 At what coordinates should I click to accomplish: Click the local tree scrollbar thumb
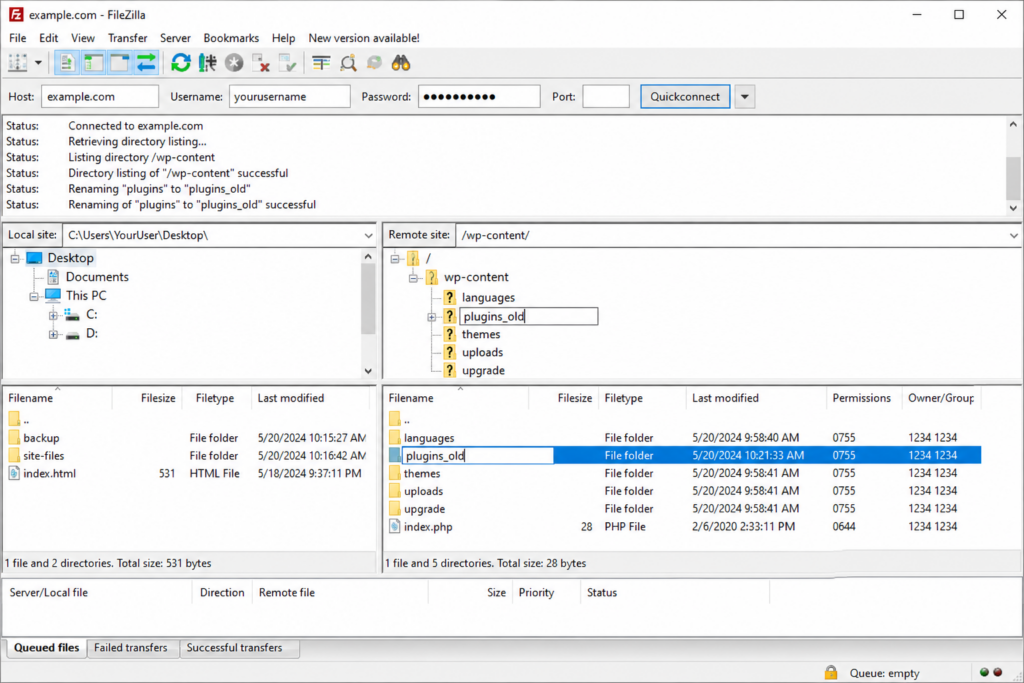(368, 299)
